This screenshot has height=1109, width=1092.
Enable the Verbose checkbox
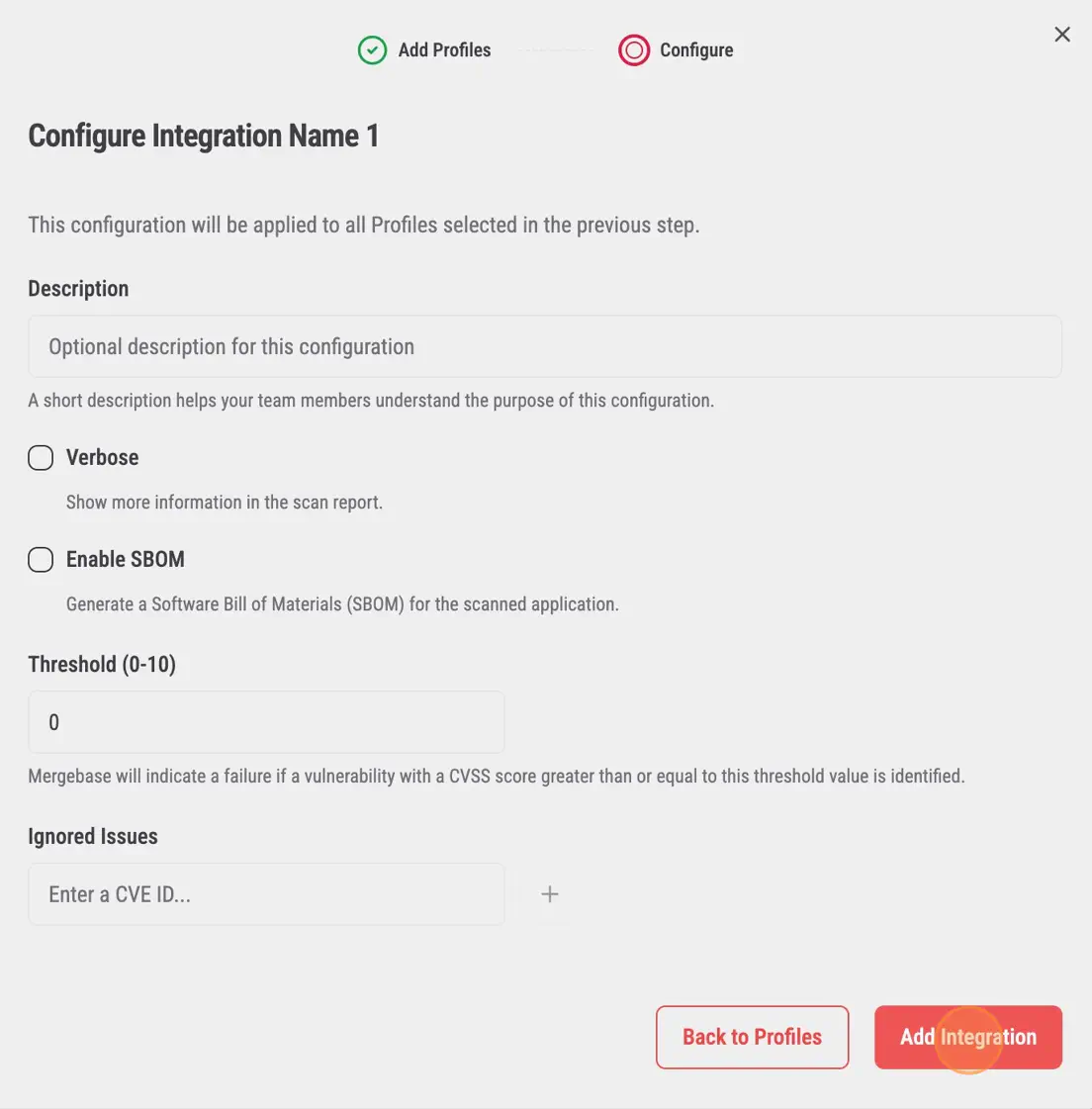[x=41, y=458]
